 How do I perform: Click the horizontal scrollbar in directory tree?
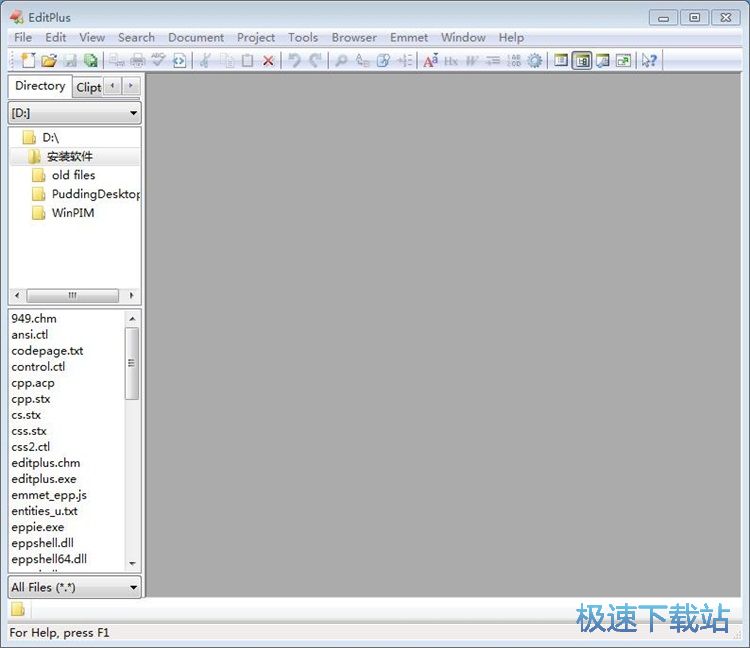(x=72, y=296)
